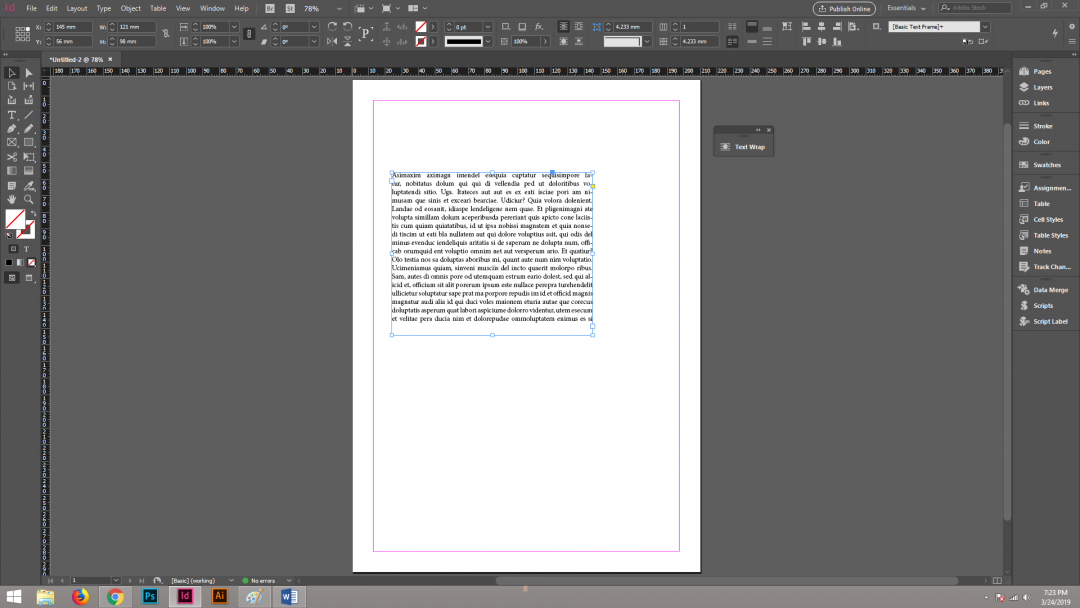Open the Text Wrap floating panel
The image size is (1080, 608).
744,147
